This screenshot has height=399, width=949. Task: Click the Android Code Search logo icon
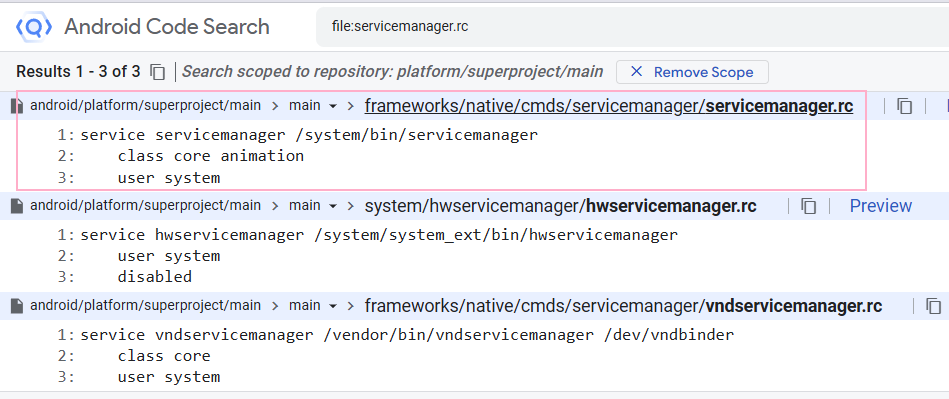click(33, 27)
